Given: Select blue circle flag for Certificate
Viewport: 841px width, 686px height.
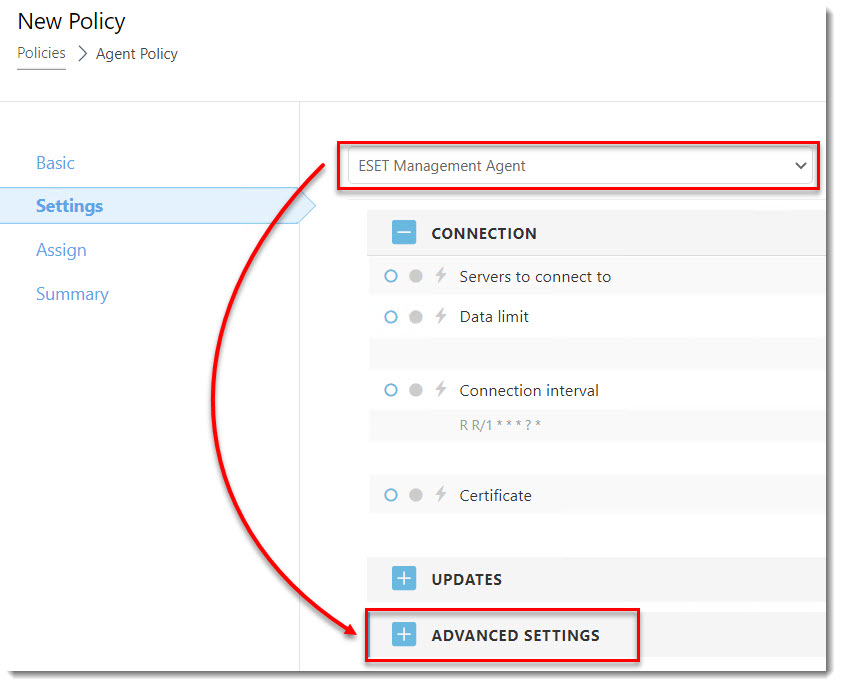Looking at the screenshot, I should click(x=391, y=495).
